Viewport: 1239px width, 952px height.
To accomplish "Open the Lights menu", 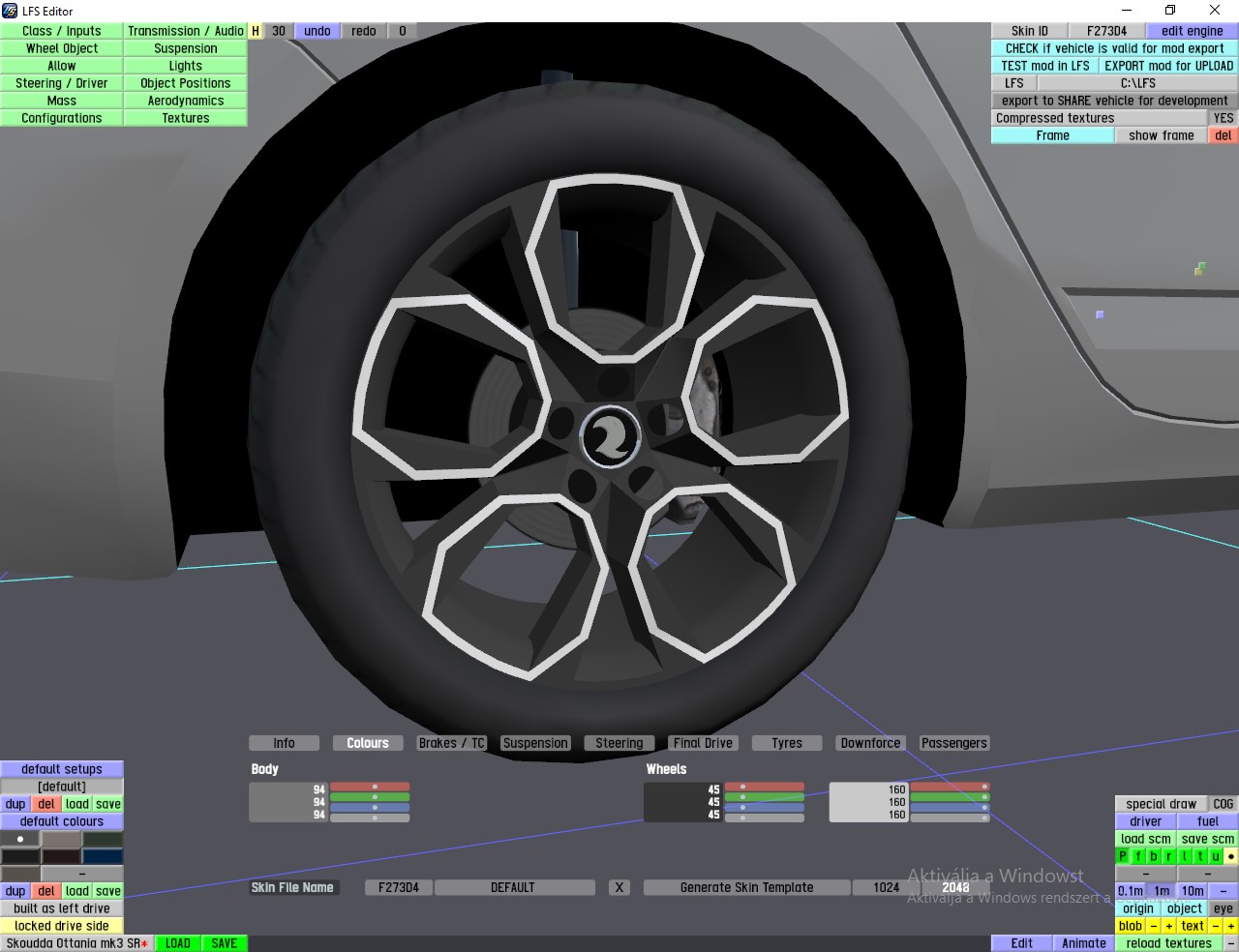I will click(186, 66).
